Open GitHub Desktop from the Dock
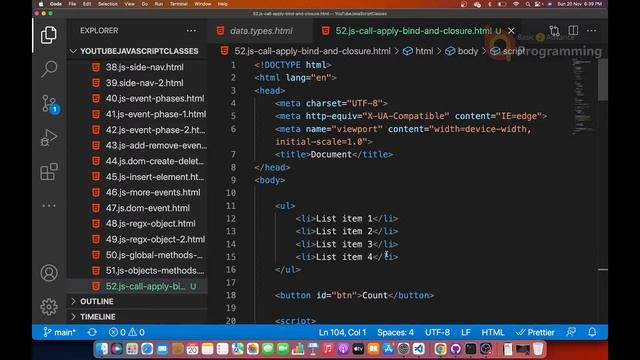Screen dimensions: 640x360 tap(456, 349)
